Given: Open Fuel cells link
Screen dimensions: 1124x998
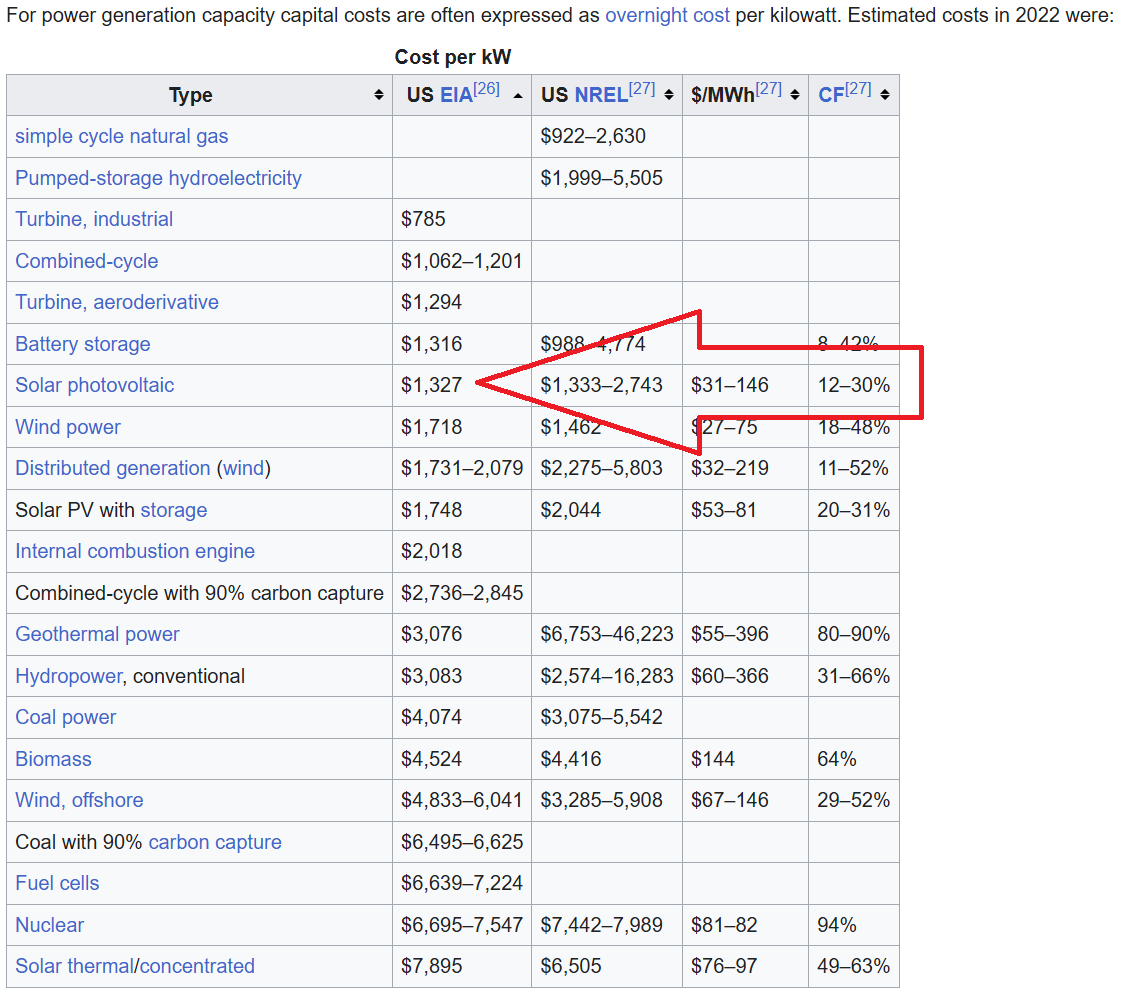Looking at the screenshot, I should click(57, 883).
